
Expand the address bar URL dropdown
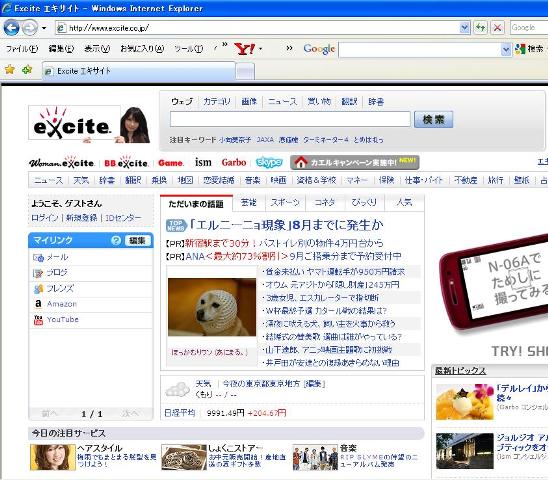point(464,27)
